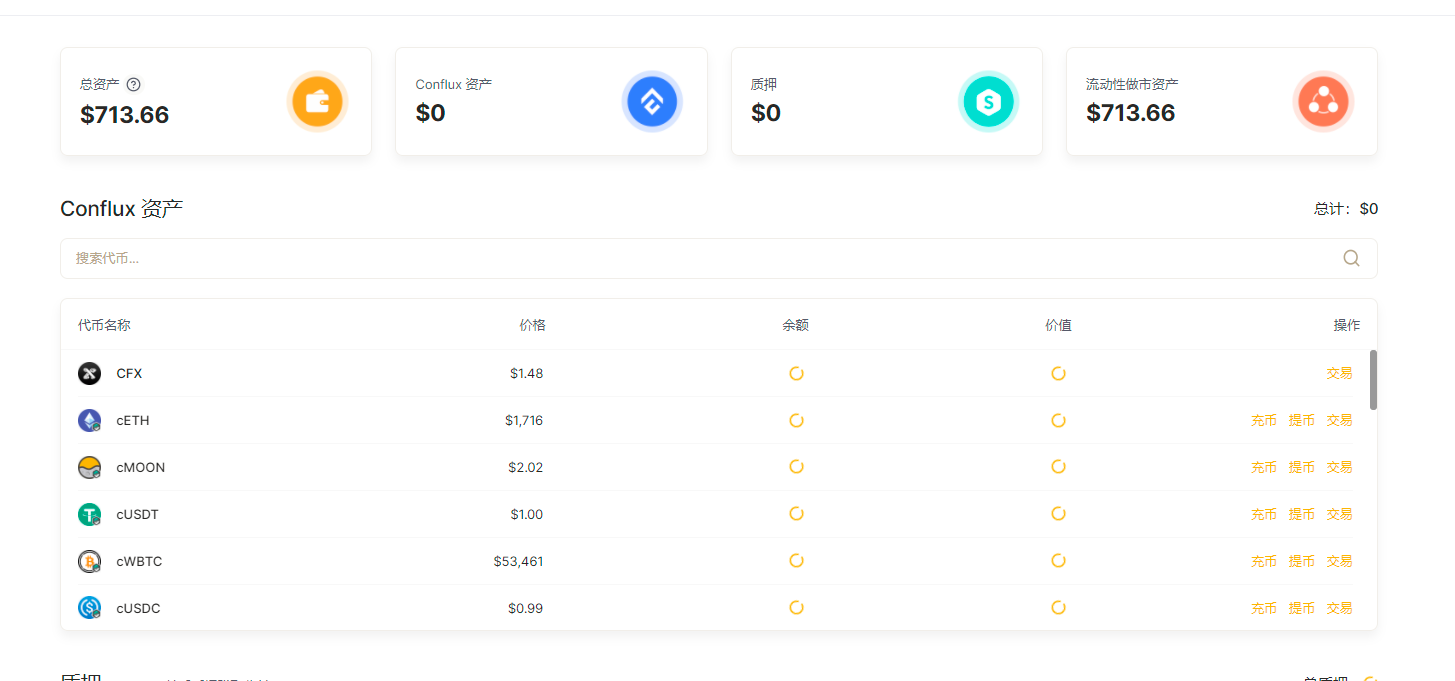
Task: Click the $713.66 value under 流动性做市资产
Action: (1131, 113)
